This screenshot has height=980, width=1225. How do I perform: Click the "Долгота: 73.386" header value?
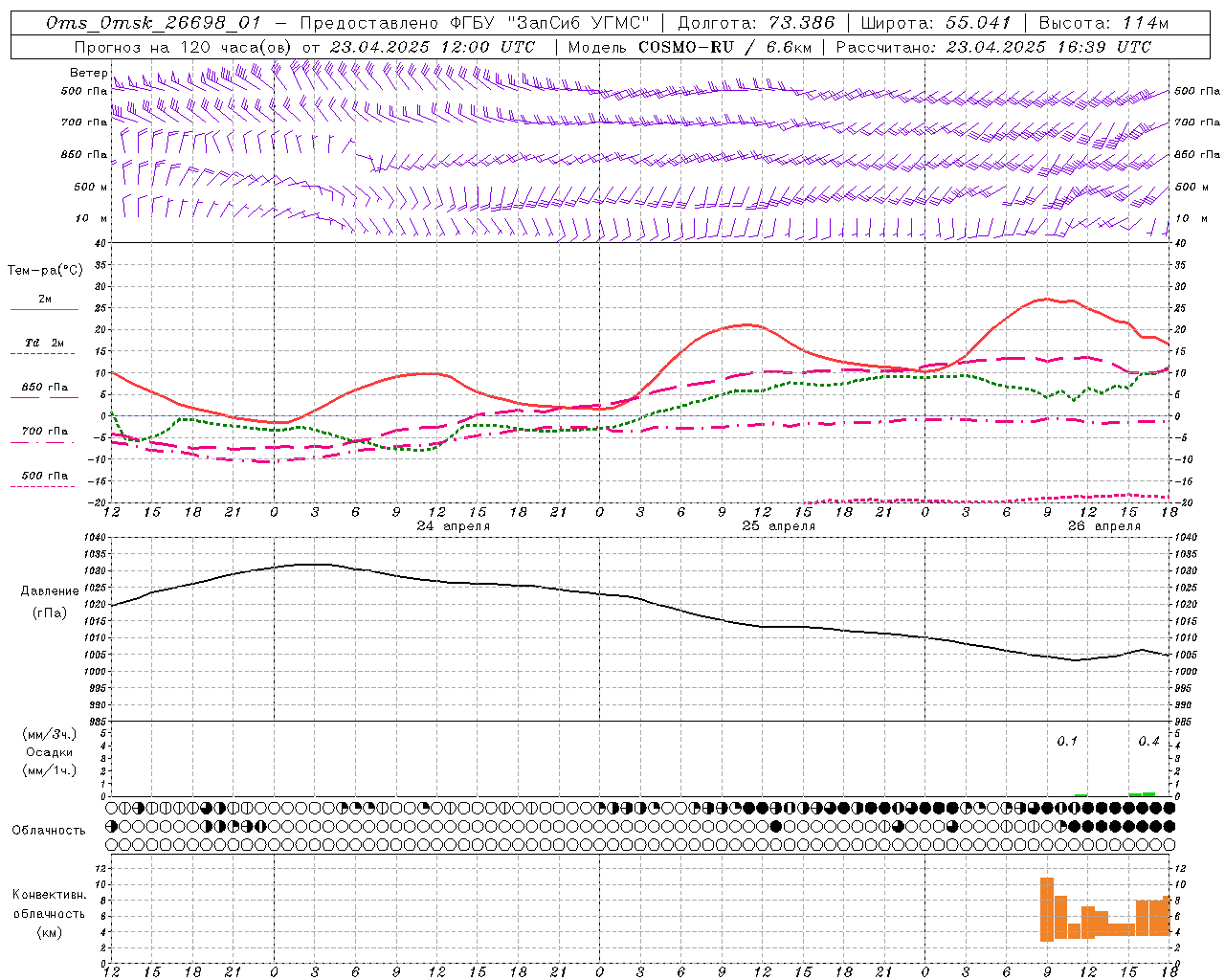coord(756,23)
